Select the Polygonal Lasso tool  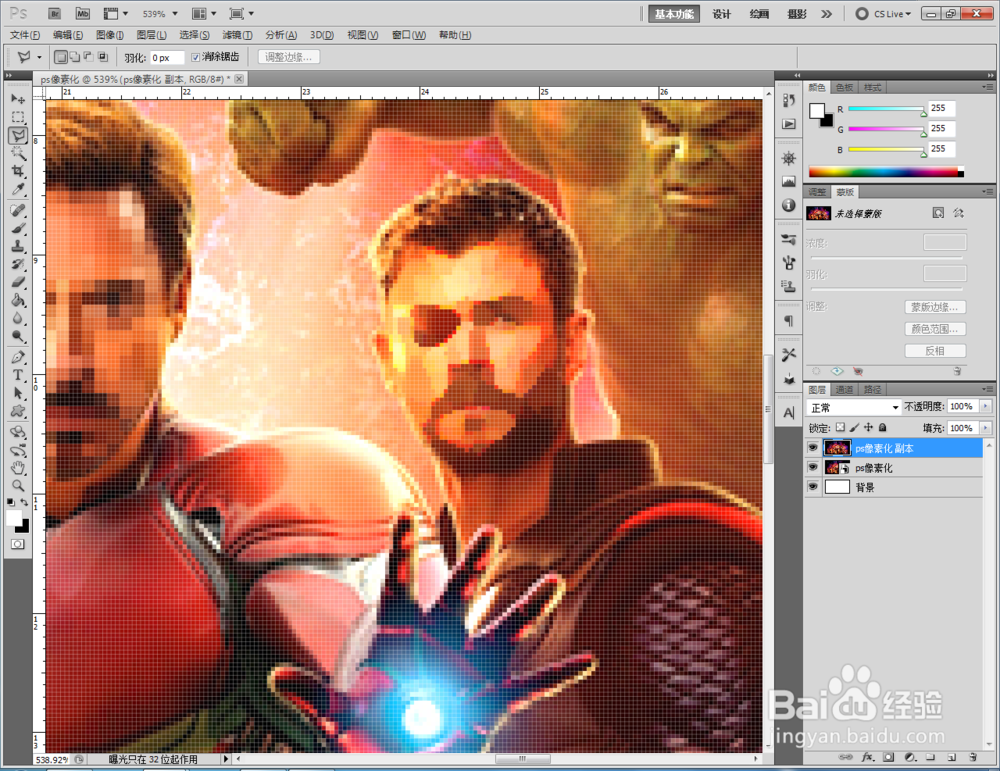tap(18, 135)
